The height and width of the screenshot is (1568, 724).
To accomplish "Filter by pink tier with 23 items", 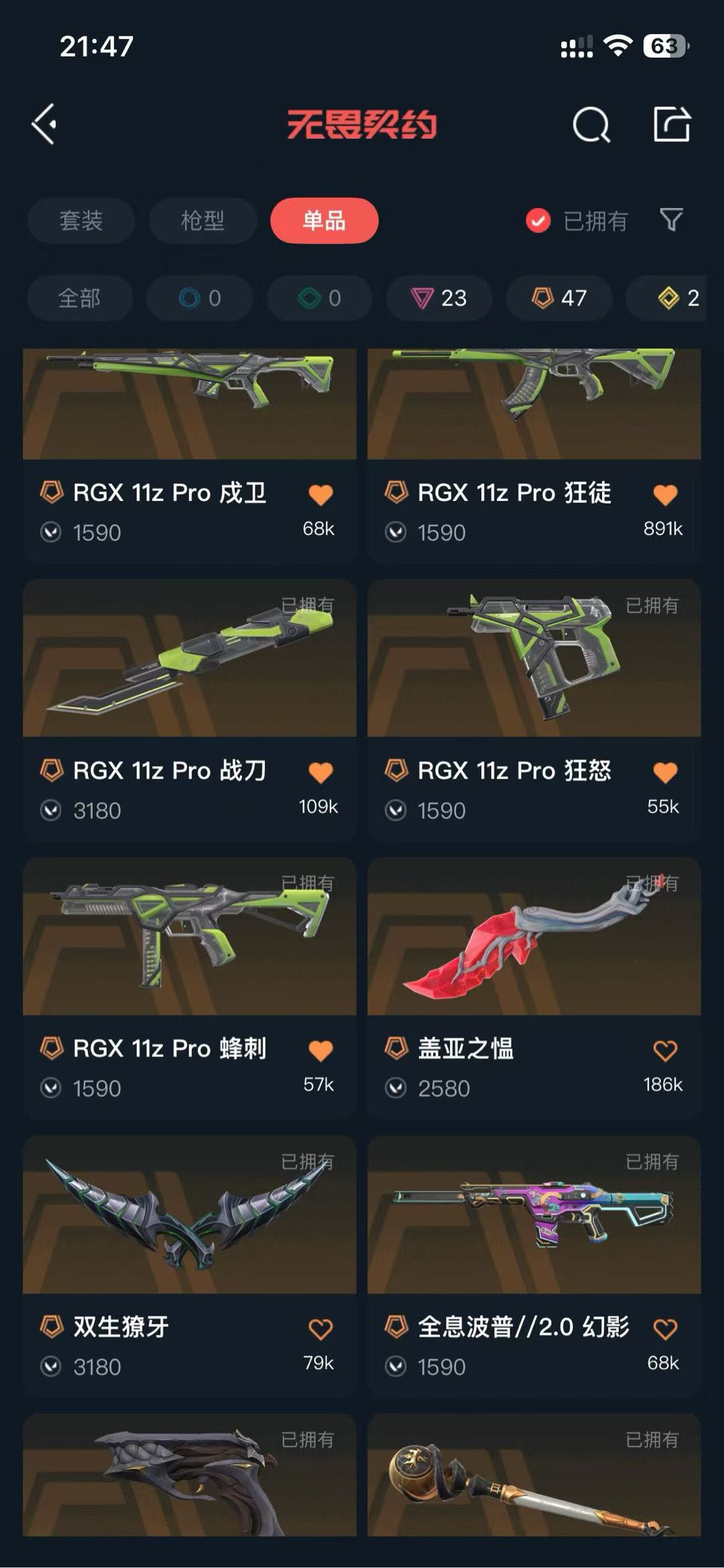I will click(439, 298).
